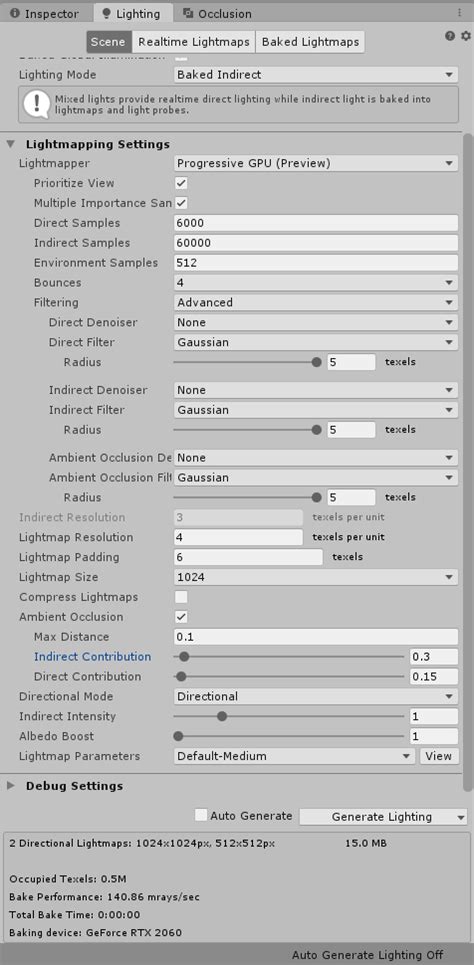Click the vertical scrollbar of Lighting panel
The width and height of the screenshot is (474, 965).
468,462
